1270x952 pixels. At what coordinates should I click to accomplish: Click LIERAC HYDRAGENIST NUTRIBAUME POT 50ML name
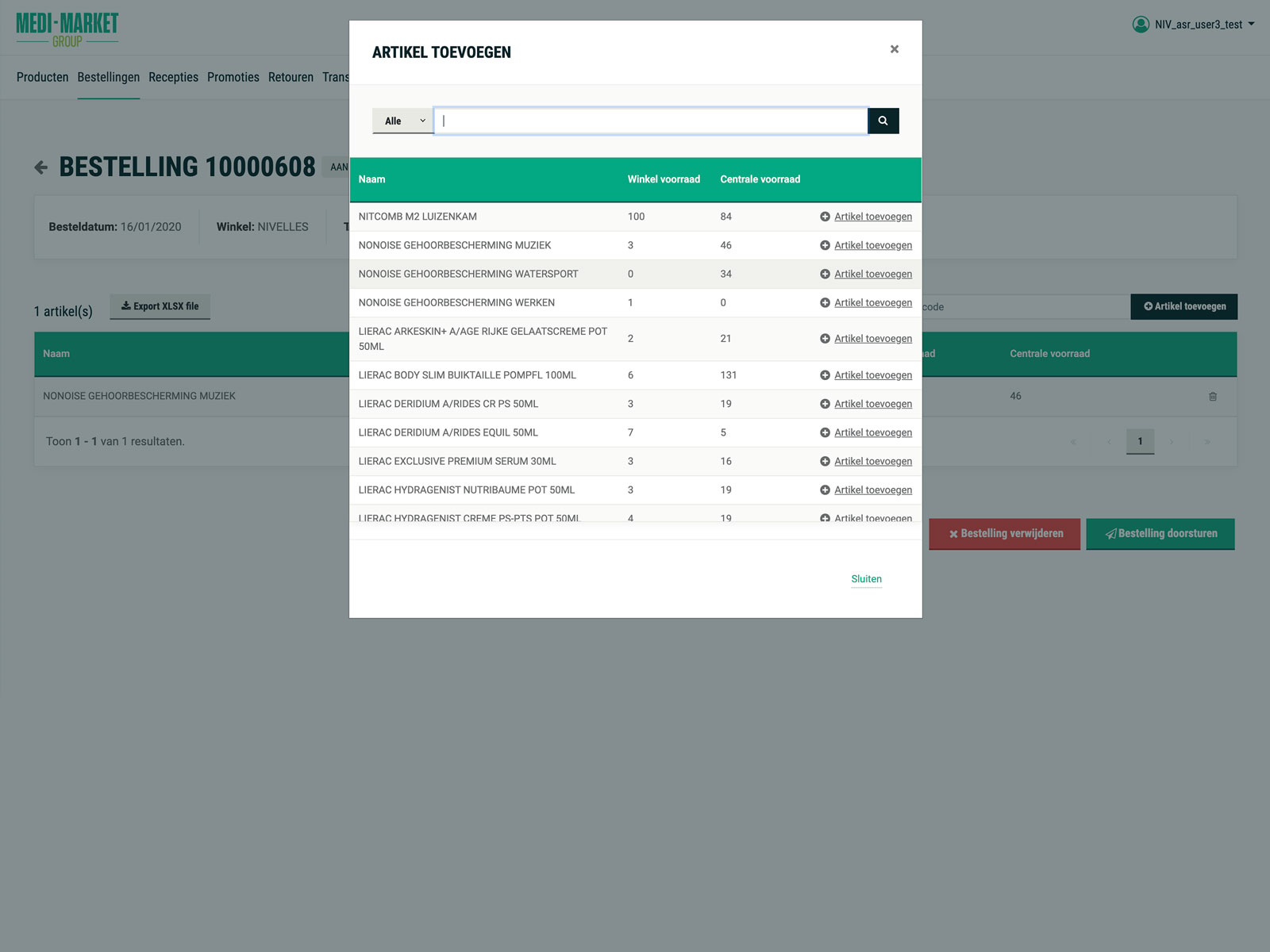tap(466, 489)
